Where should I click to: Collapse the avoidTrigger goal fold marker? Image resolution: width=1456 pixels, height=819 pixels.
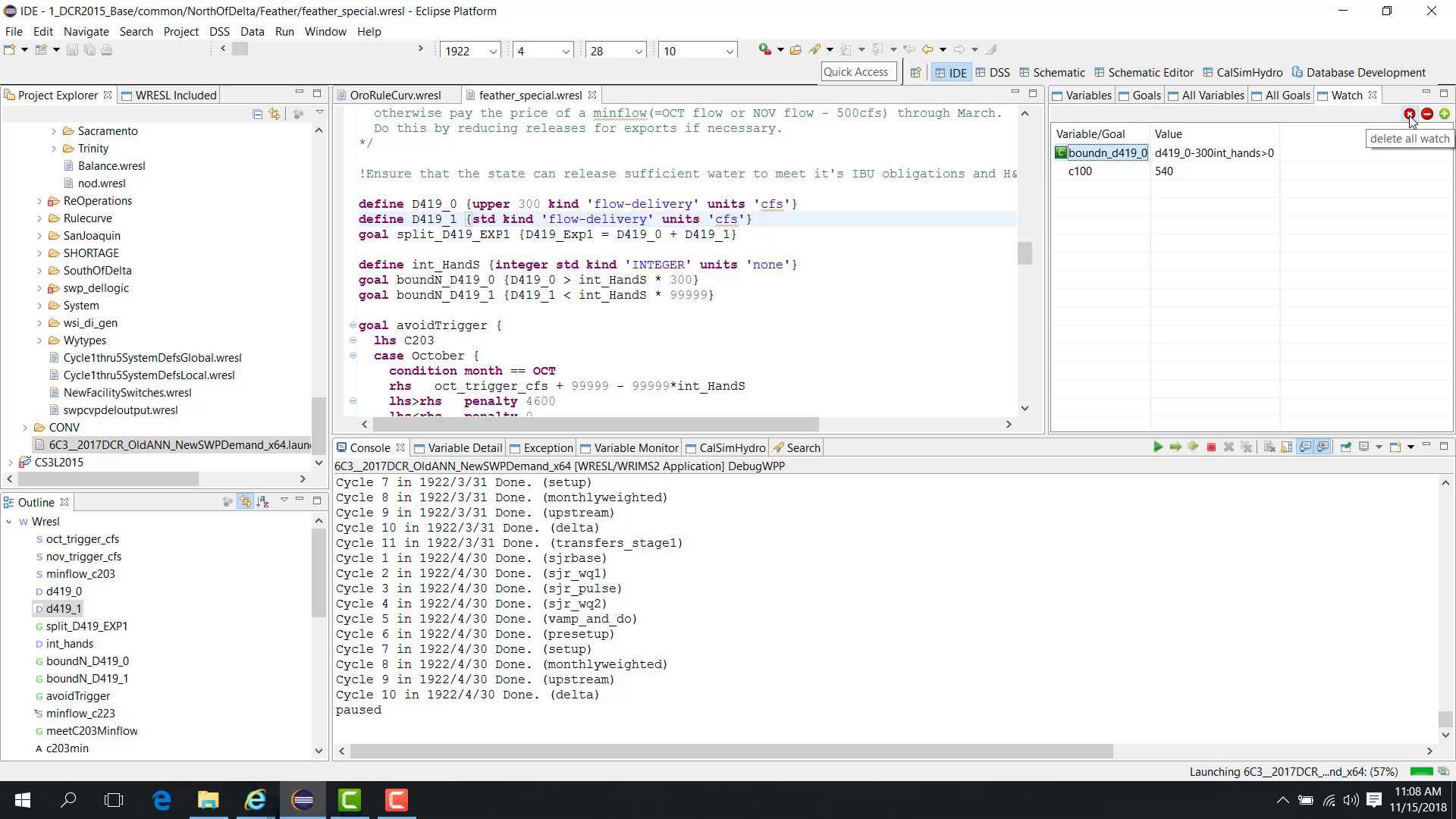pos(353,325)
